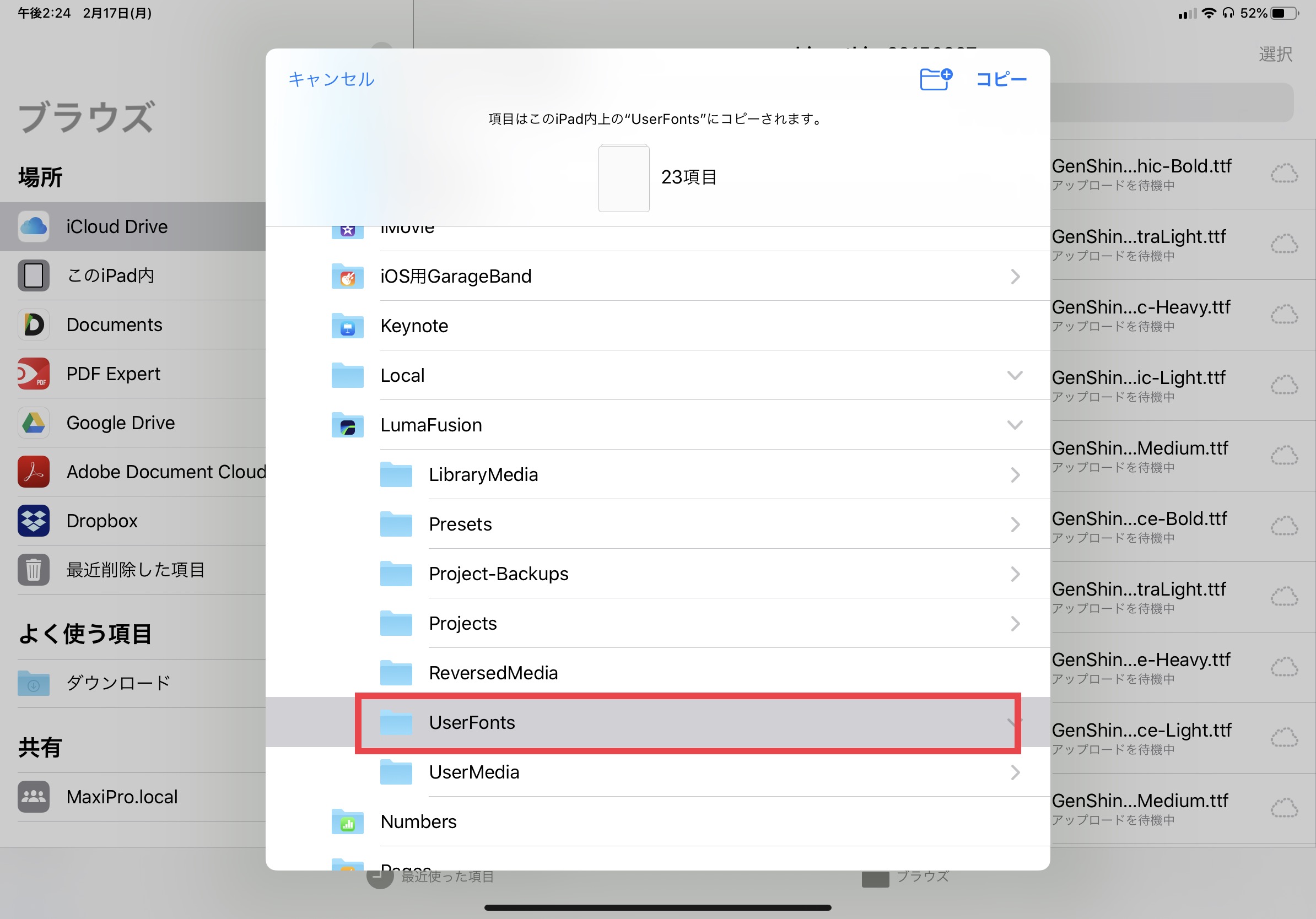The width and height of the screenshot is (1316, 919).
Task: Tap the new folder icon
Action: pos(935,79)
